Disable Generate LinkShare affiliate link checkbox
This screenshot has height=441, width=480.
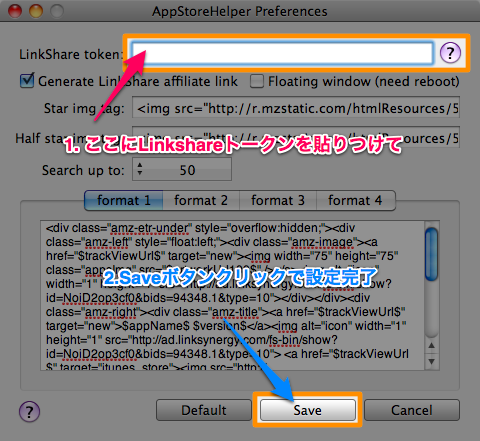tap(27, 81)
